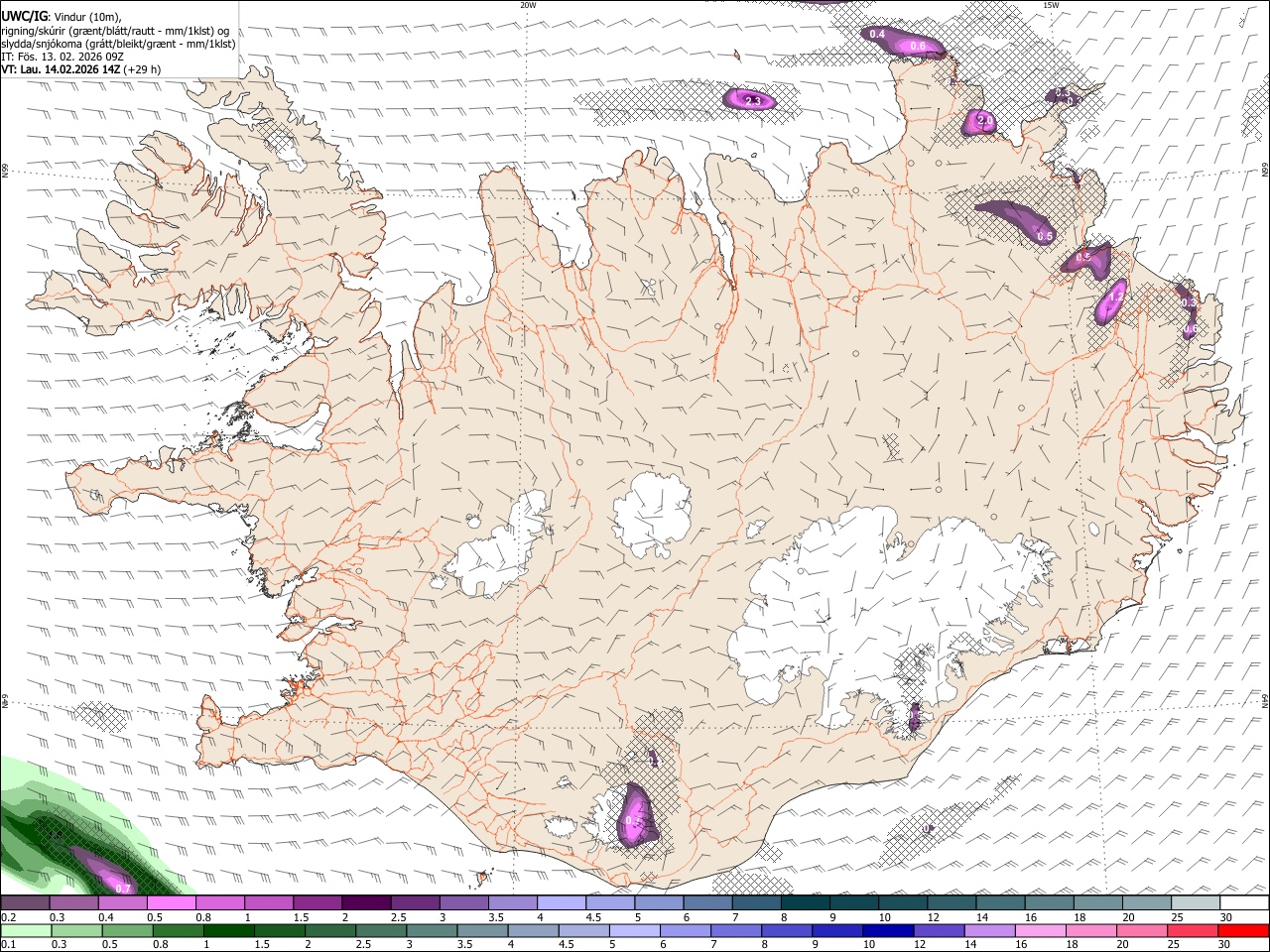Image resolution: width=1270 pixels, height=952 pixels.
Task: Click the 2.0 snowfall value in the northeast
Action: 984,121
